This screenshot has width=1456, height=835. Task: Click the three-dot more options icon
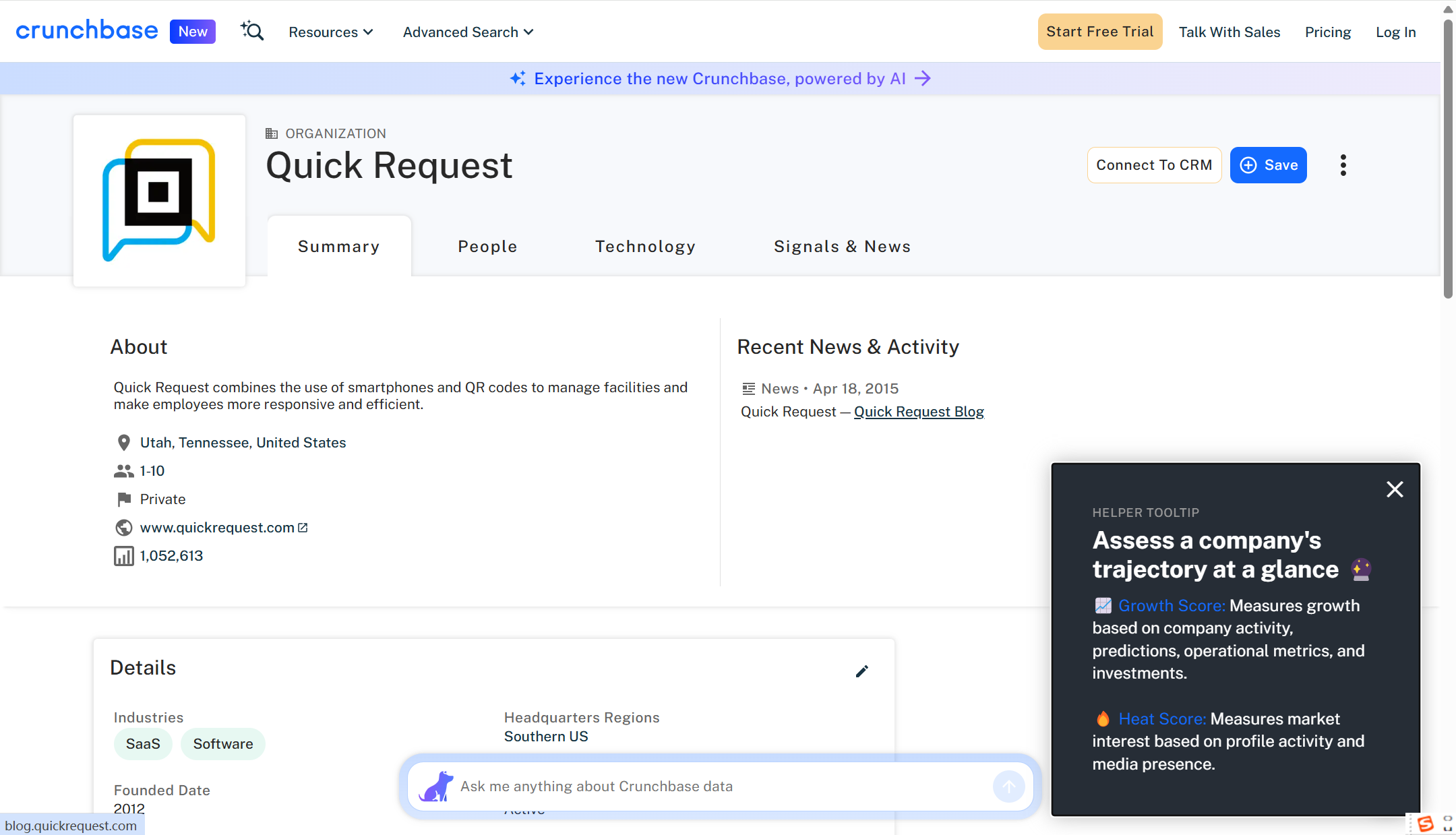(x=1343, y=165)
